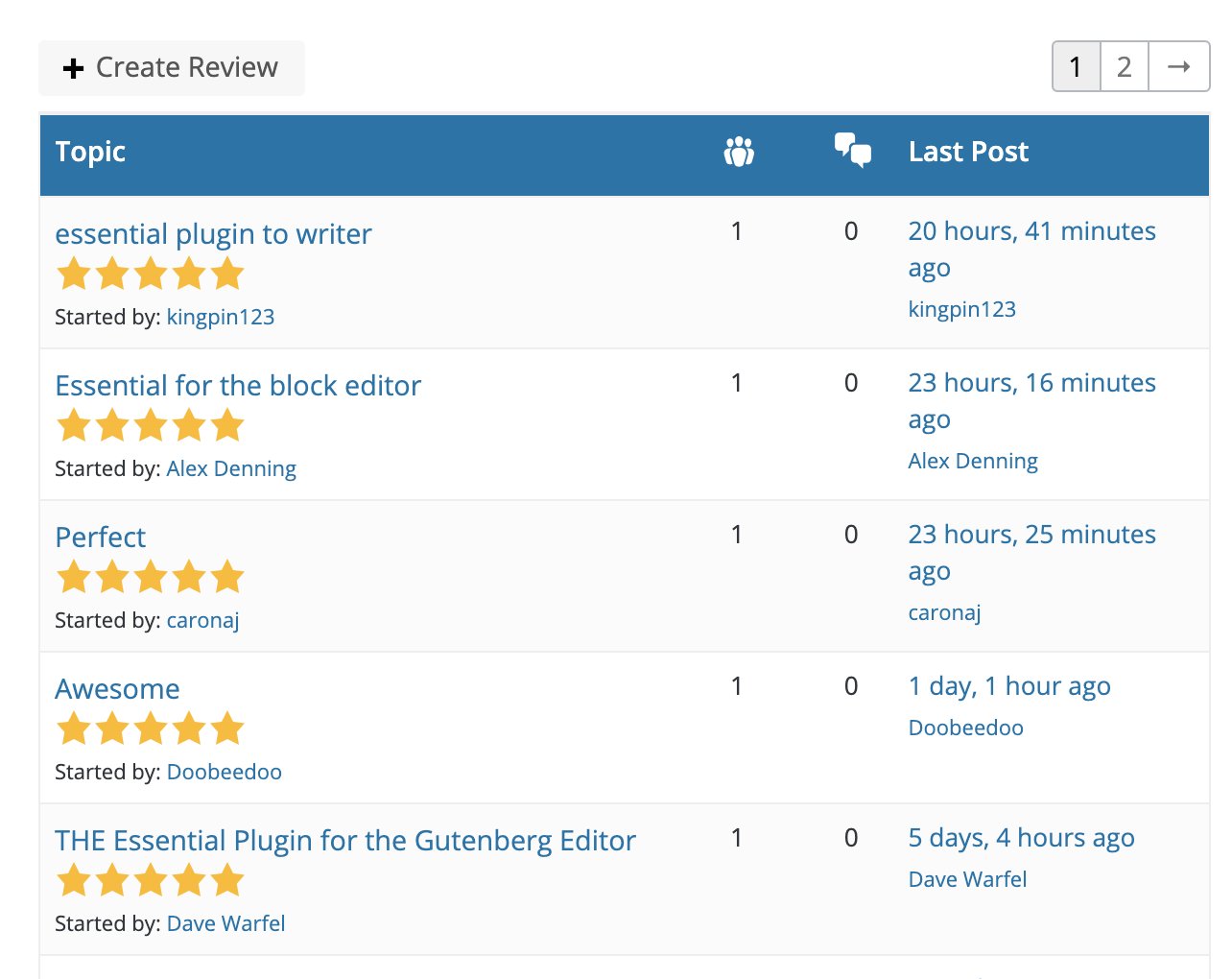Click the replies count 0 in 'Awesome' row
Screen dimensions: 1232x979
(851, 686)
